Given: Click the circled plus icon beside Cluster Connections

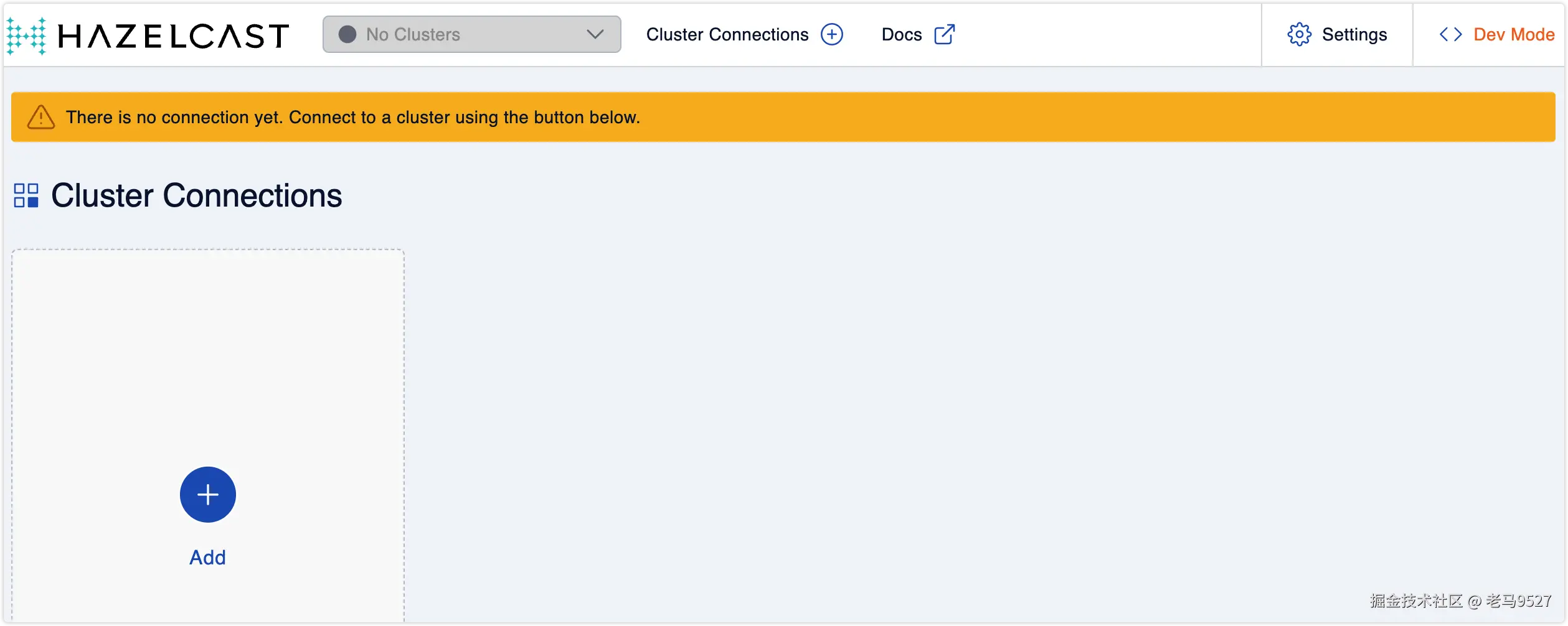Looking at the screenshot, I should click(x=832, y=34).
